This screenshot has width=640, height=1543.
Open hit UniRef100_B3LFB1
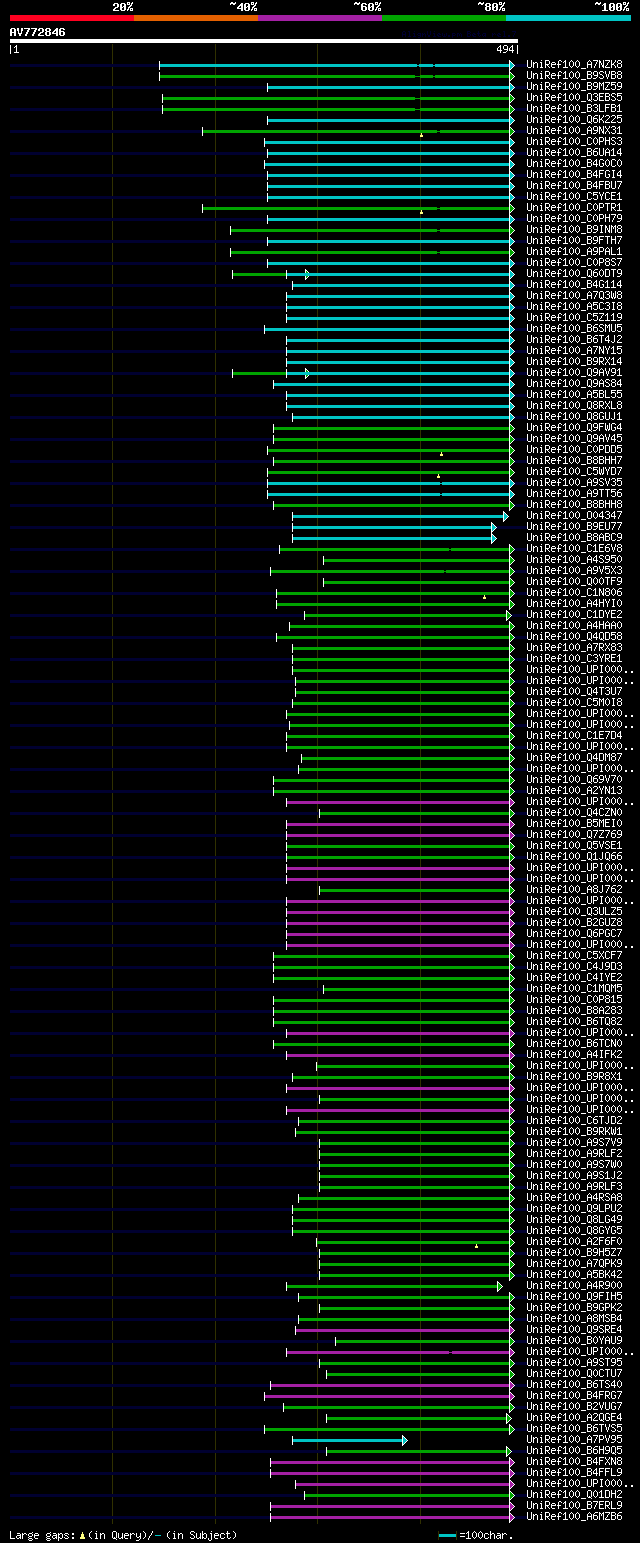[575, 108]
